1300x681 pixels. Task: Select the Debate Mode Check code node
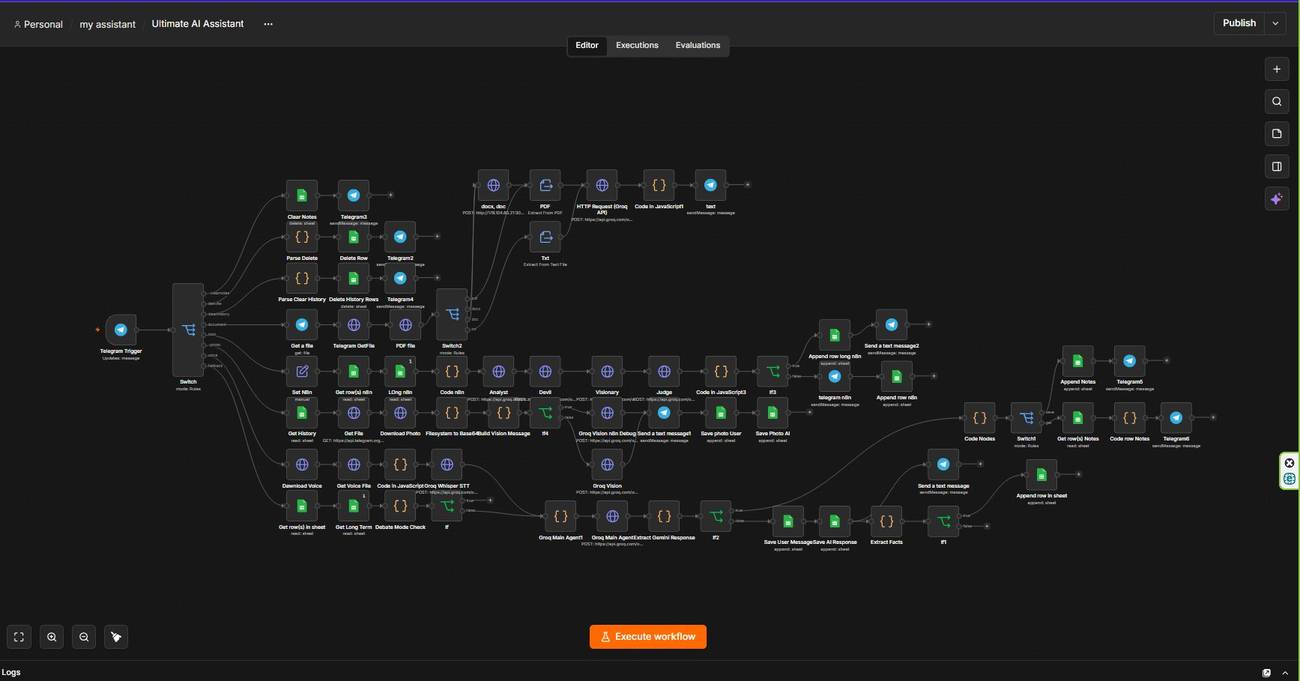point(400,505)
